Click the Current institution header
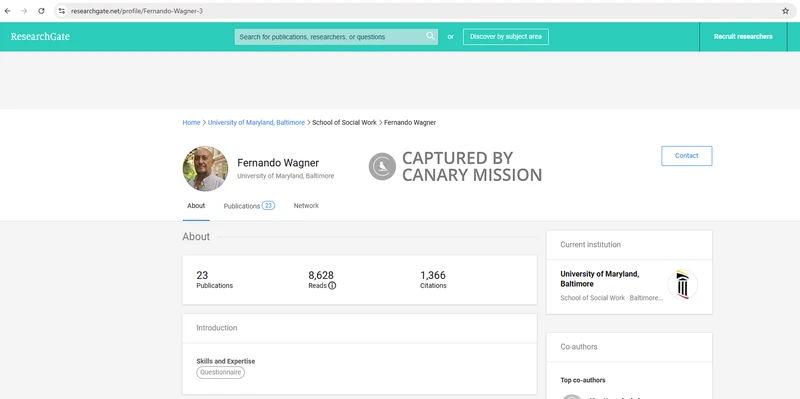This screenshot has height=399, width=800. coord(590,244)
